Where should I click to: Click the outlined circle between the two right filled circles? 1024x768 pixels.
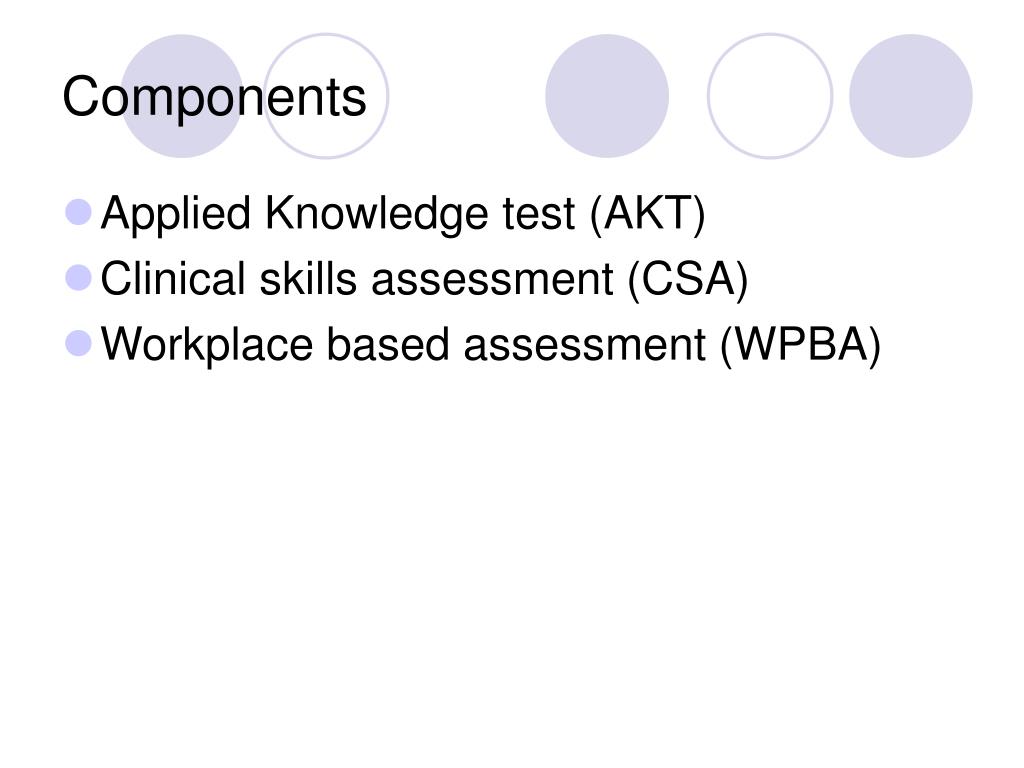(770, 96)
